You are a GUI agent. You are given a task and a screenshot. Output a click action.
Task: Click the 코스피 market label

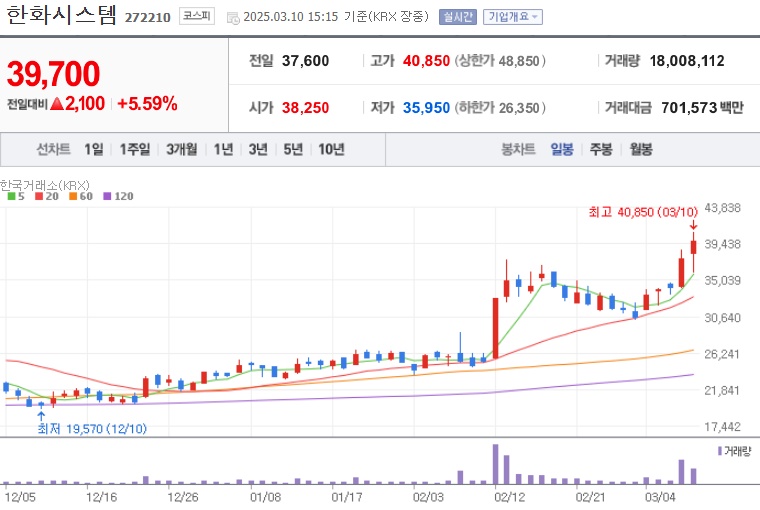(197, 16)
